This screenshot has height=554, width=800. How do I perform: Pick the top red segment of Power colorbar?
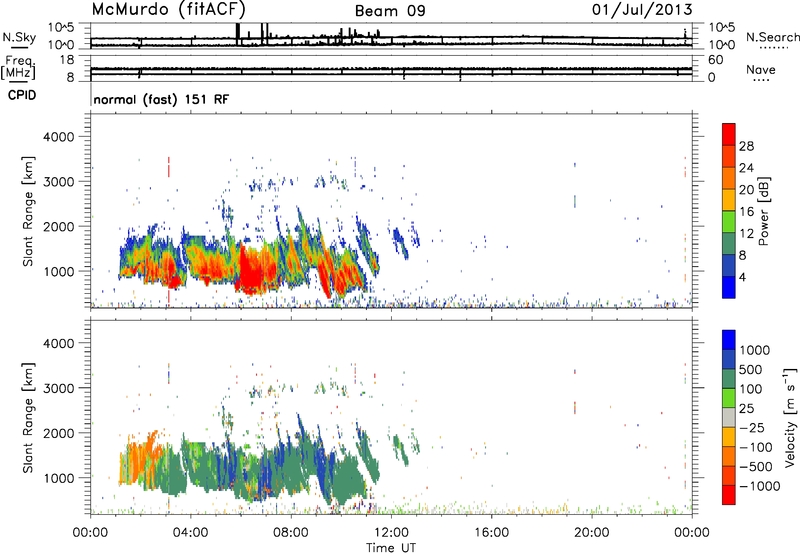(x=729, y=134)
